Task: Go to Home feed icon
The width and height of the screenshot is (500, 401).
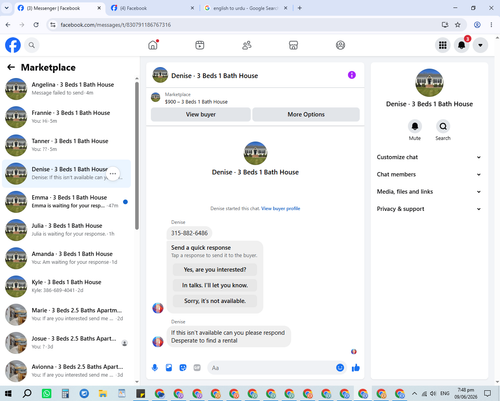Action: [153, 45]
